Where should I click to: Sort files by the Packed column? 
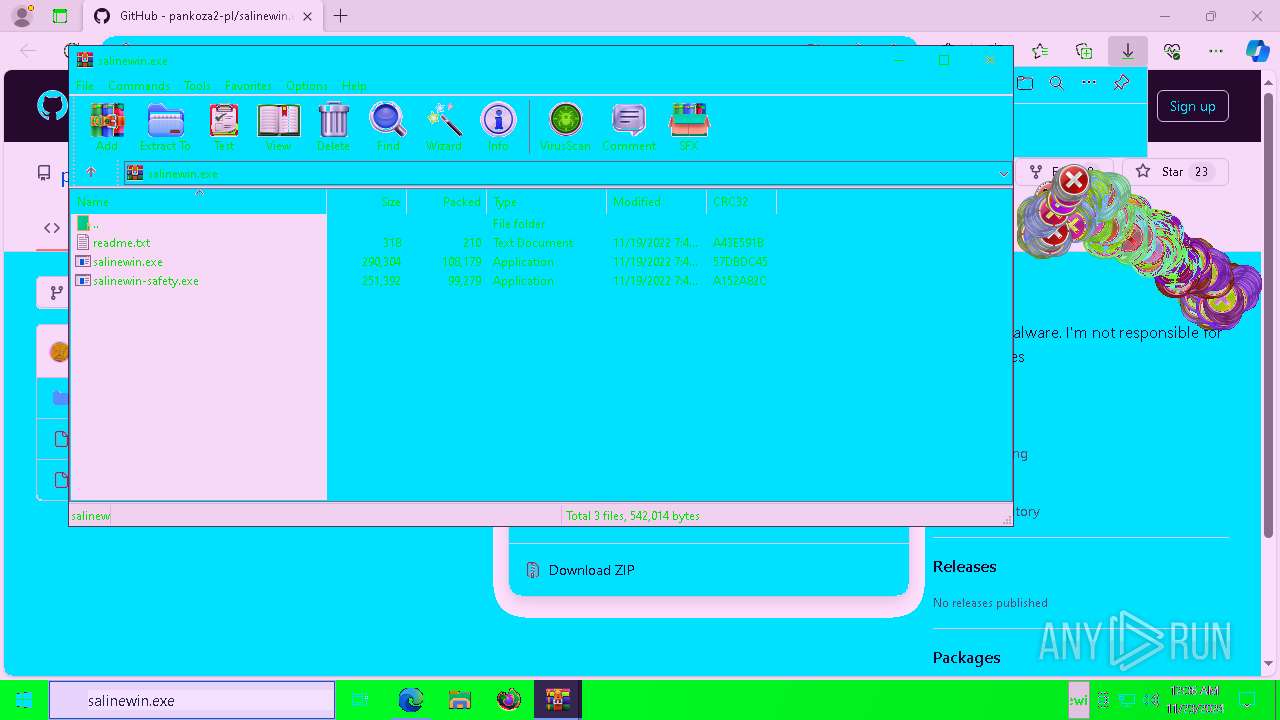(x=446, y=202)
